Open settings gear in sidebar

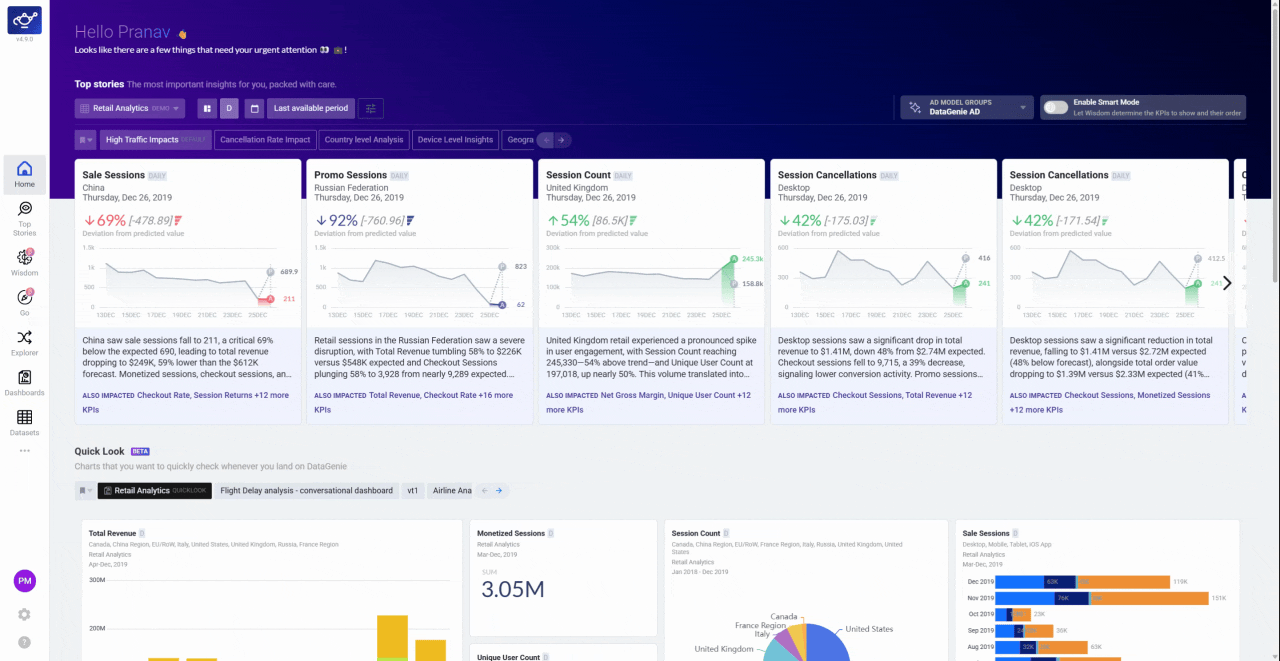pyautogui.click(x=24, y=614)
